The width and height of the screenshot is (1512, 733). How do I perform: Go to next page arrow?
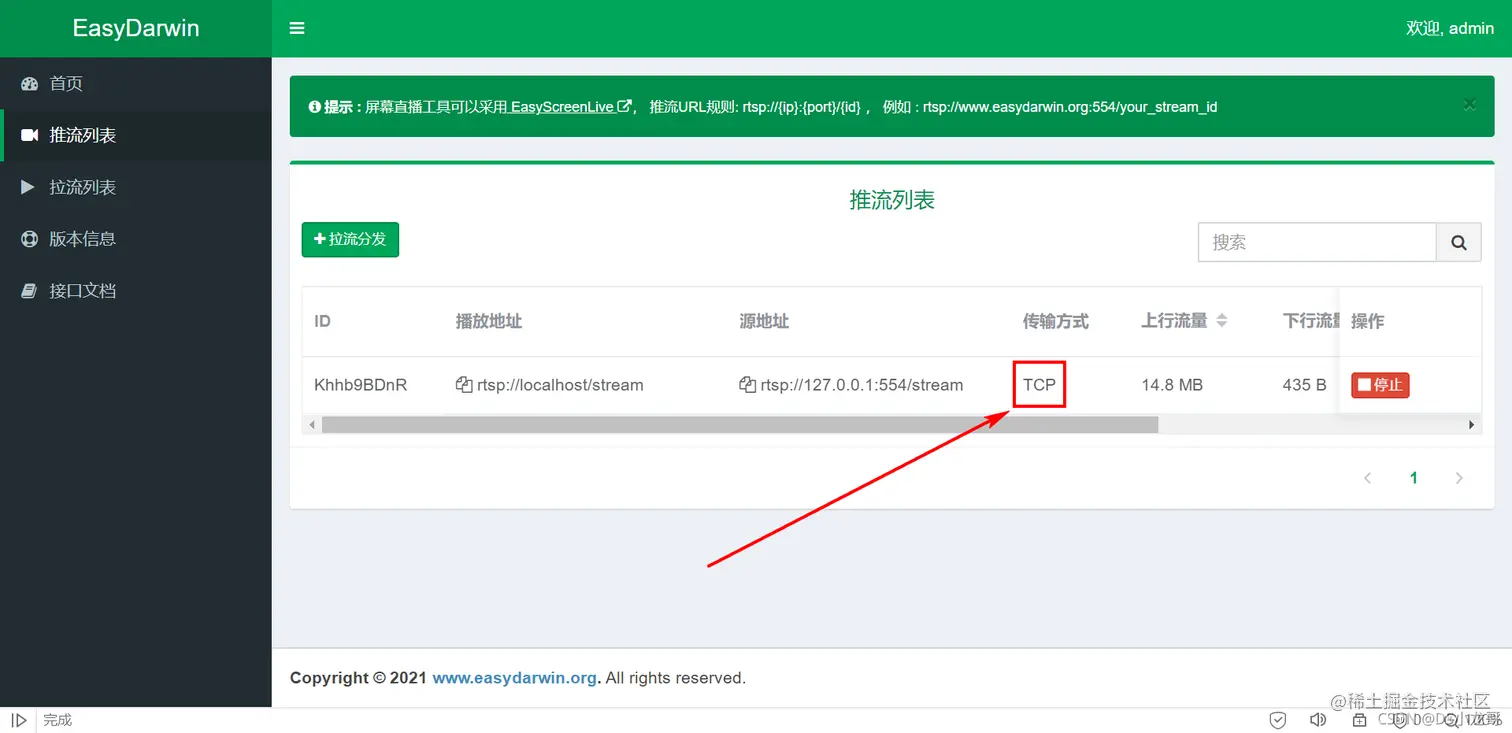(1459, 478)
